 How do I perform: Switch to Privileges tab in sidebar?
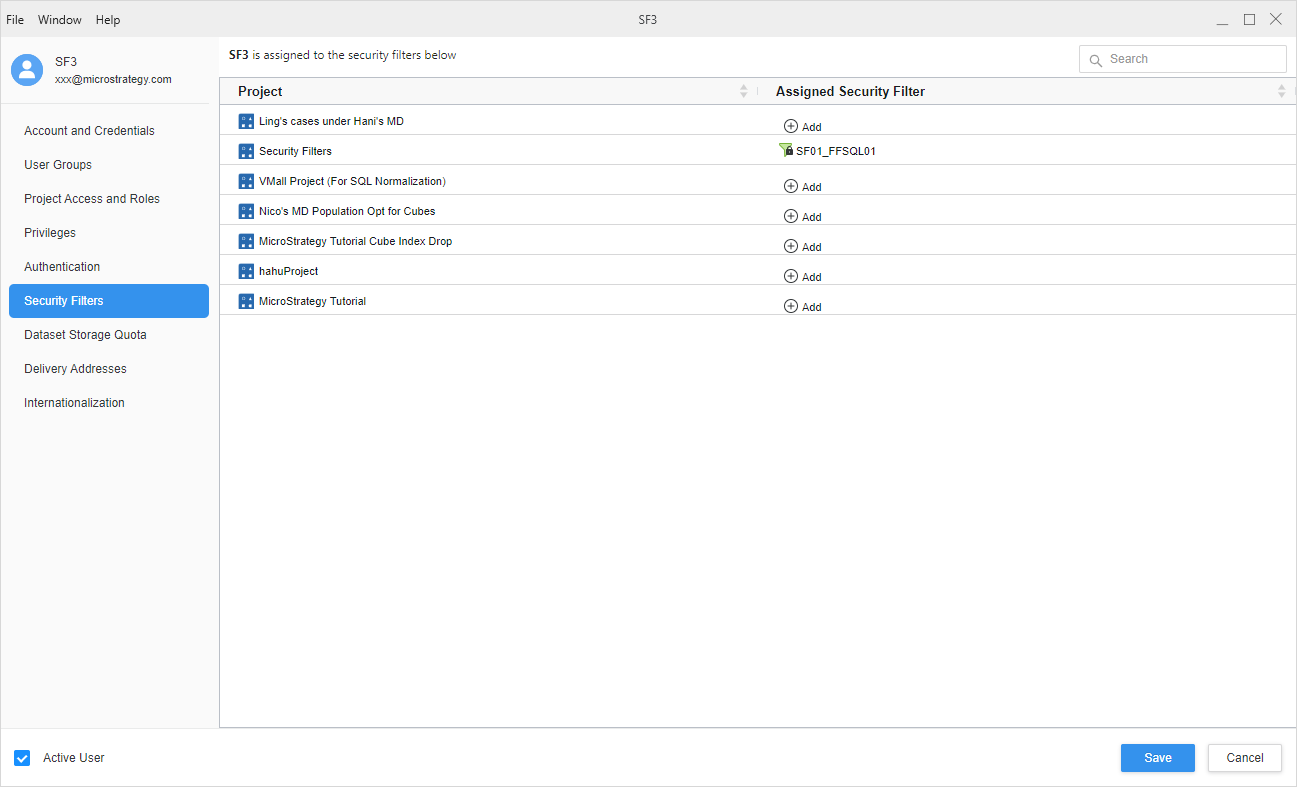click(50, 233)
